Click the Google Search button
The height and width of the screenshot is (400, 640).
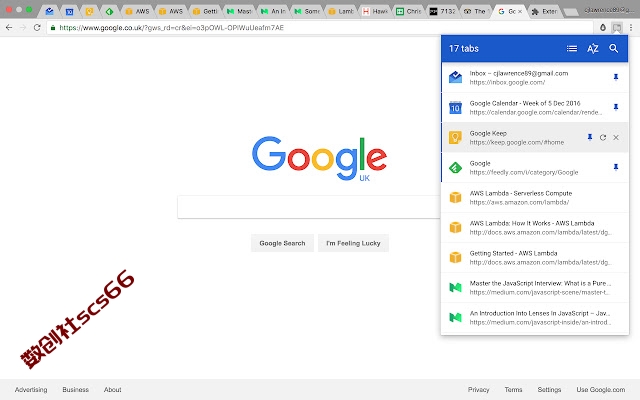tap(282, 243)
